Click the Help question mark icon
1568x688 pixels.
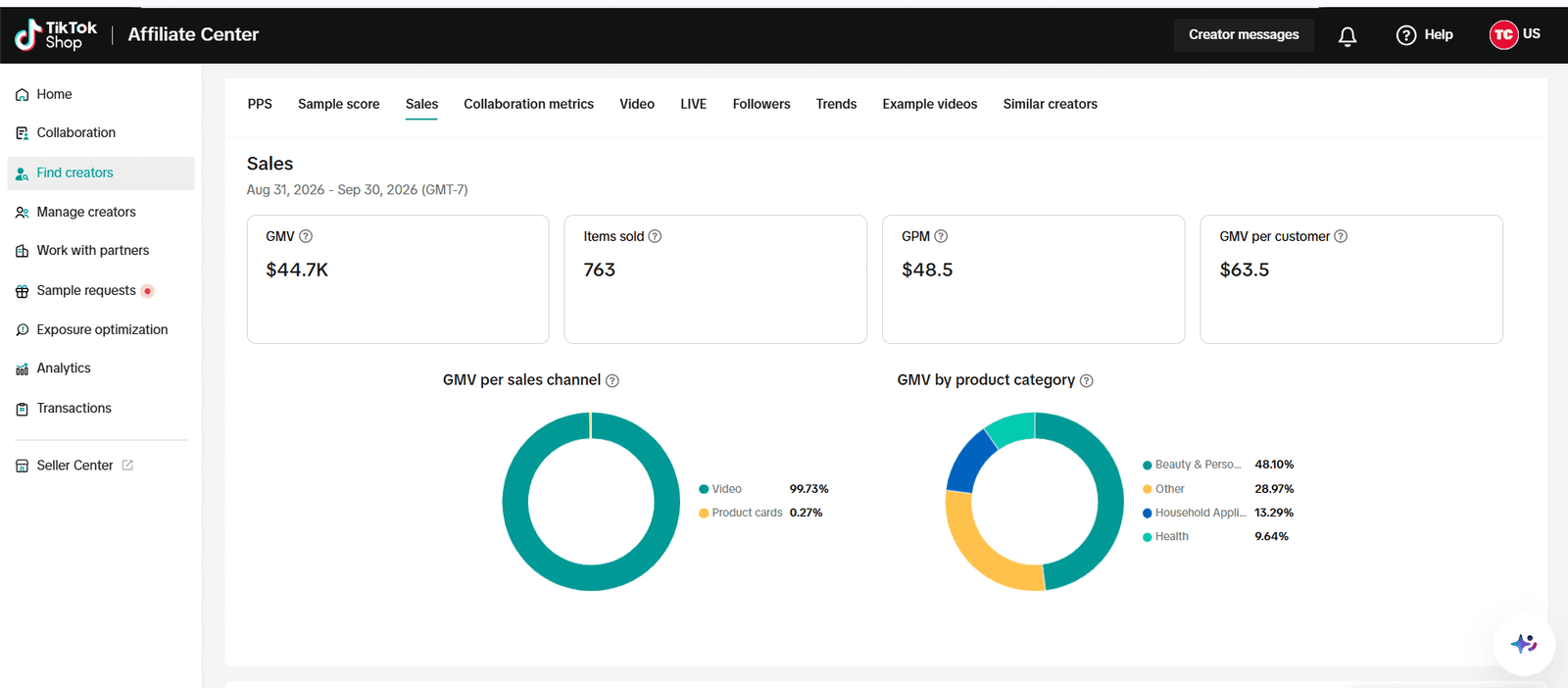(1406, 35)
